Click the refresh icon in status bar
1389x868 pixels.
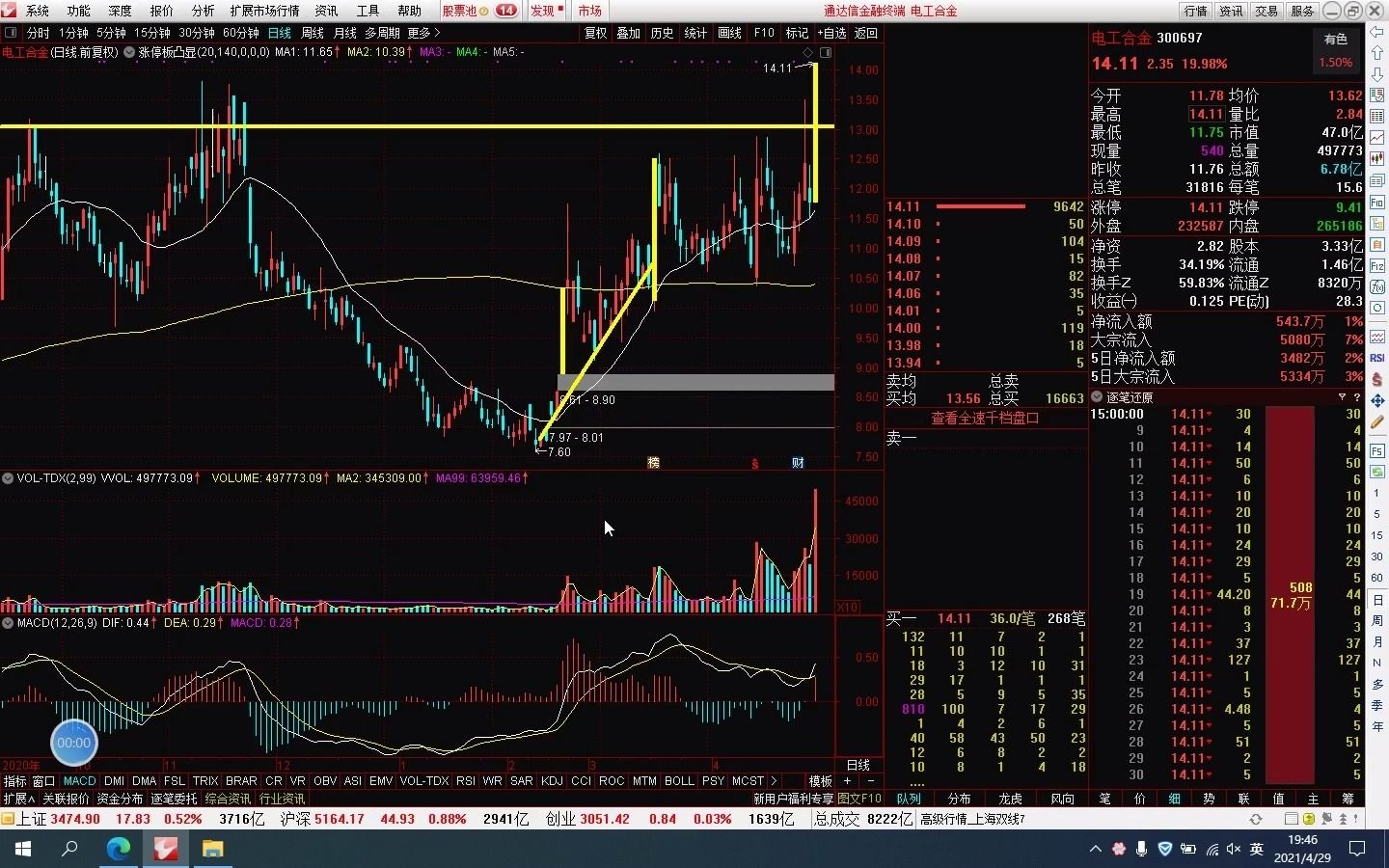click(1256, 819)
